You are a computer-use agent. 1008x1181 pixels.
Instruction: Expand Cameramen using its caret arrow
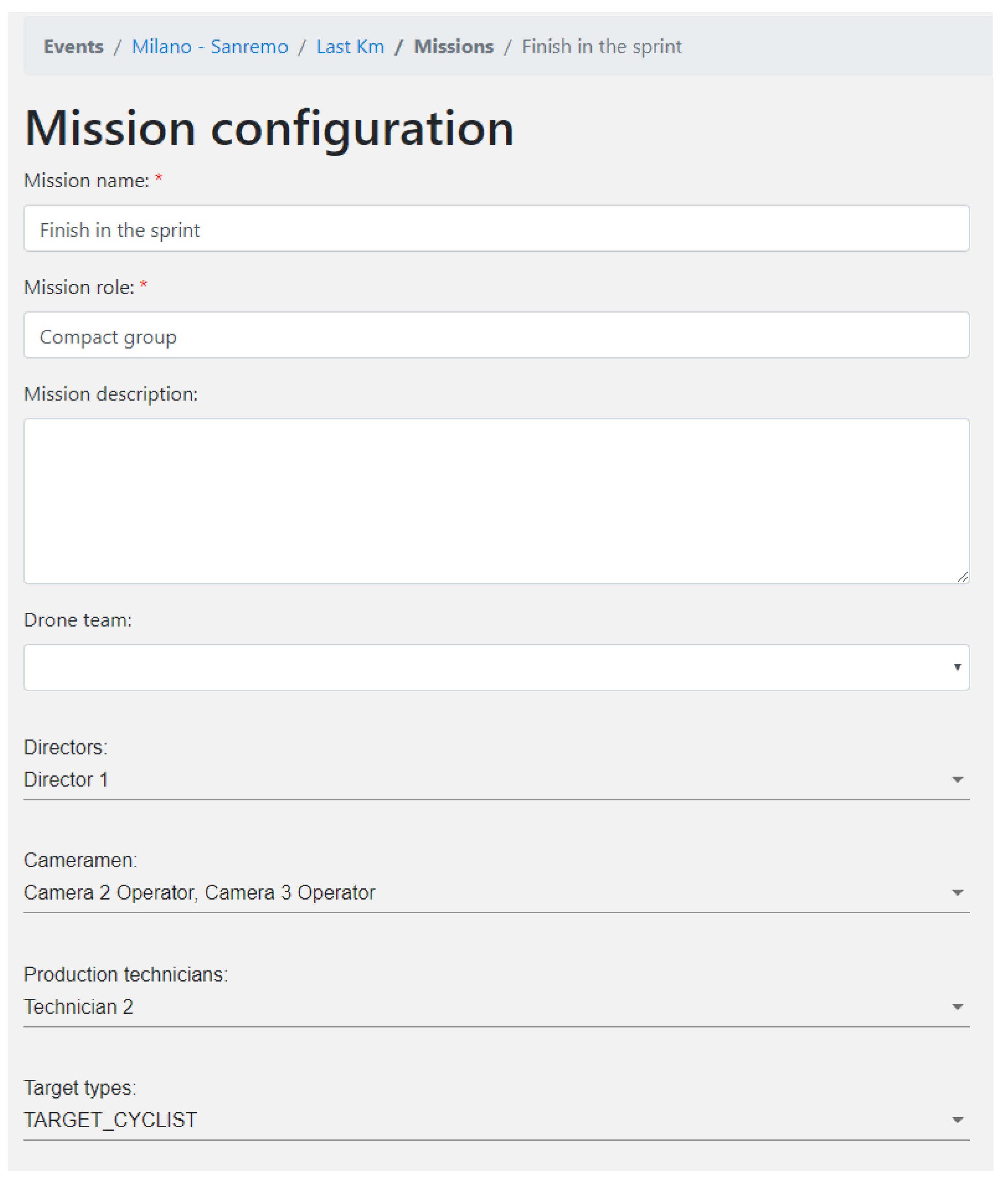coord(957,893)
